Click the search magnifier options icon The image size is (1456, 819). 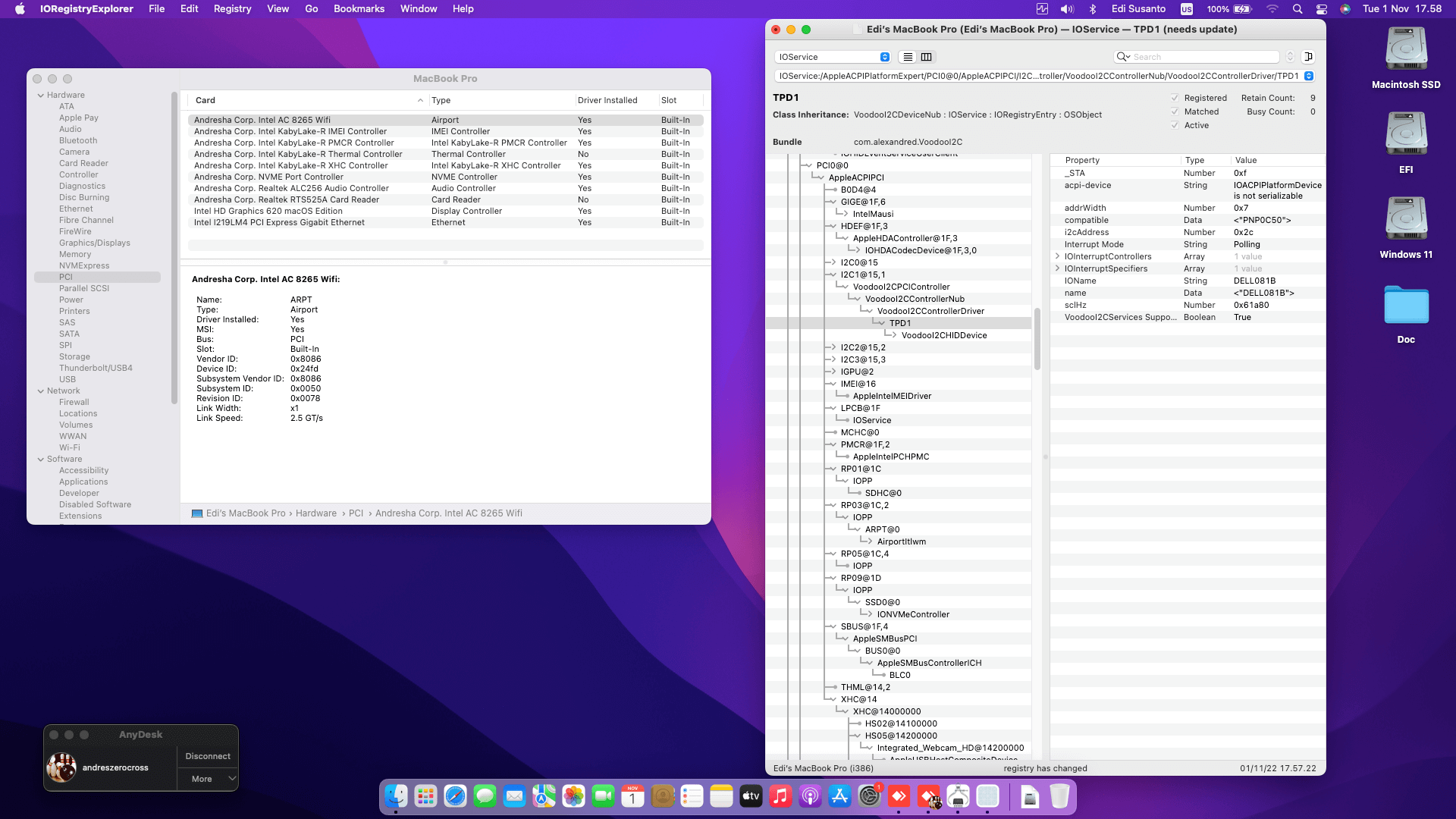pyautogui.click(x=1122, y=57)
